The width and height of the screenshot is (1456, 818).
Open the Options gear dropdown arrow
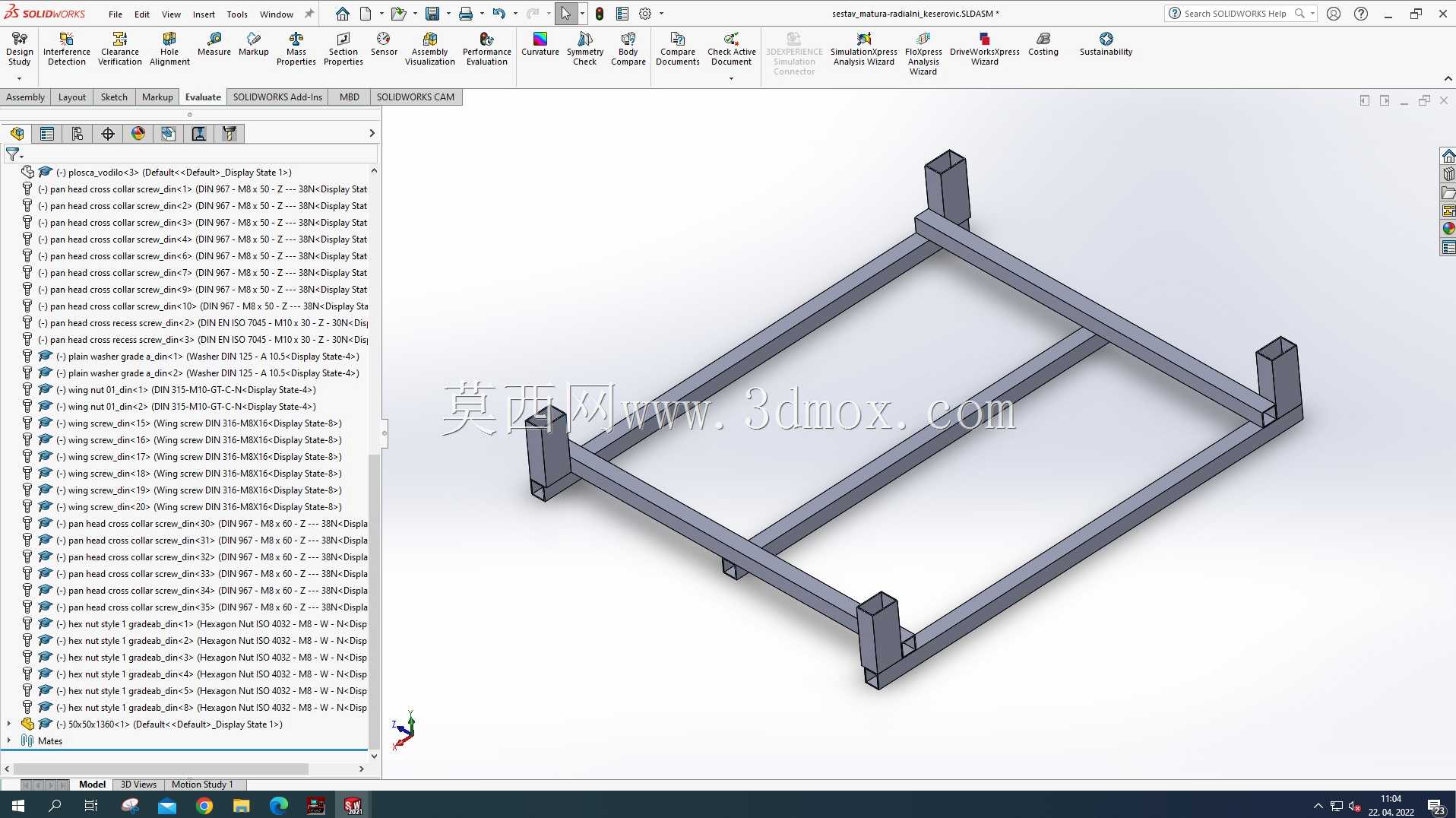pos(661,14)
